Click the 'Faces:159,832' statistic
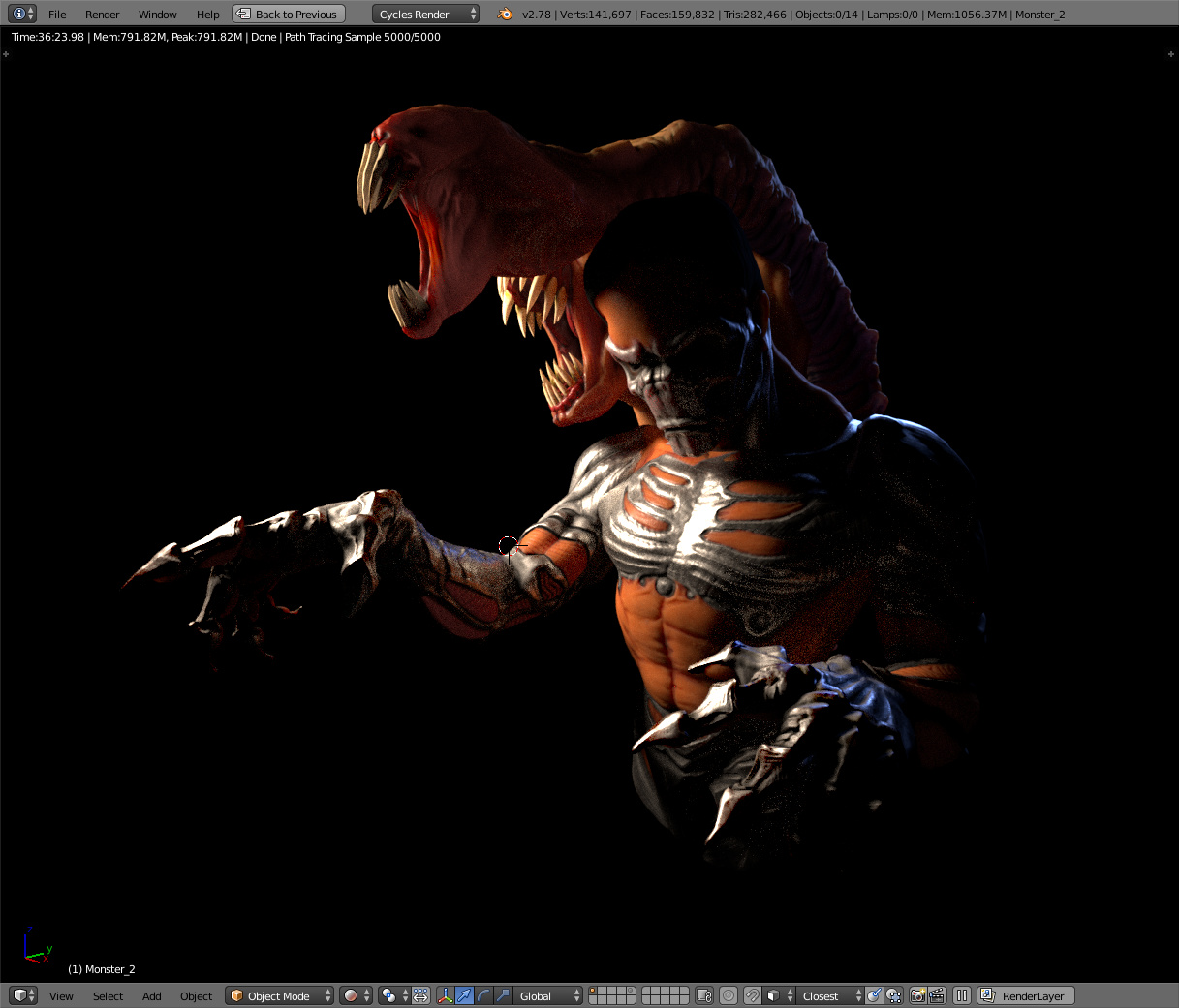The image size is (1179, 1008). tap(677, 15)
